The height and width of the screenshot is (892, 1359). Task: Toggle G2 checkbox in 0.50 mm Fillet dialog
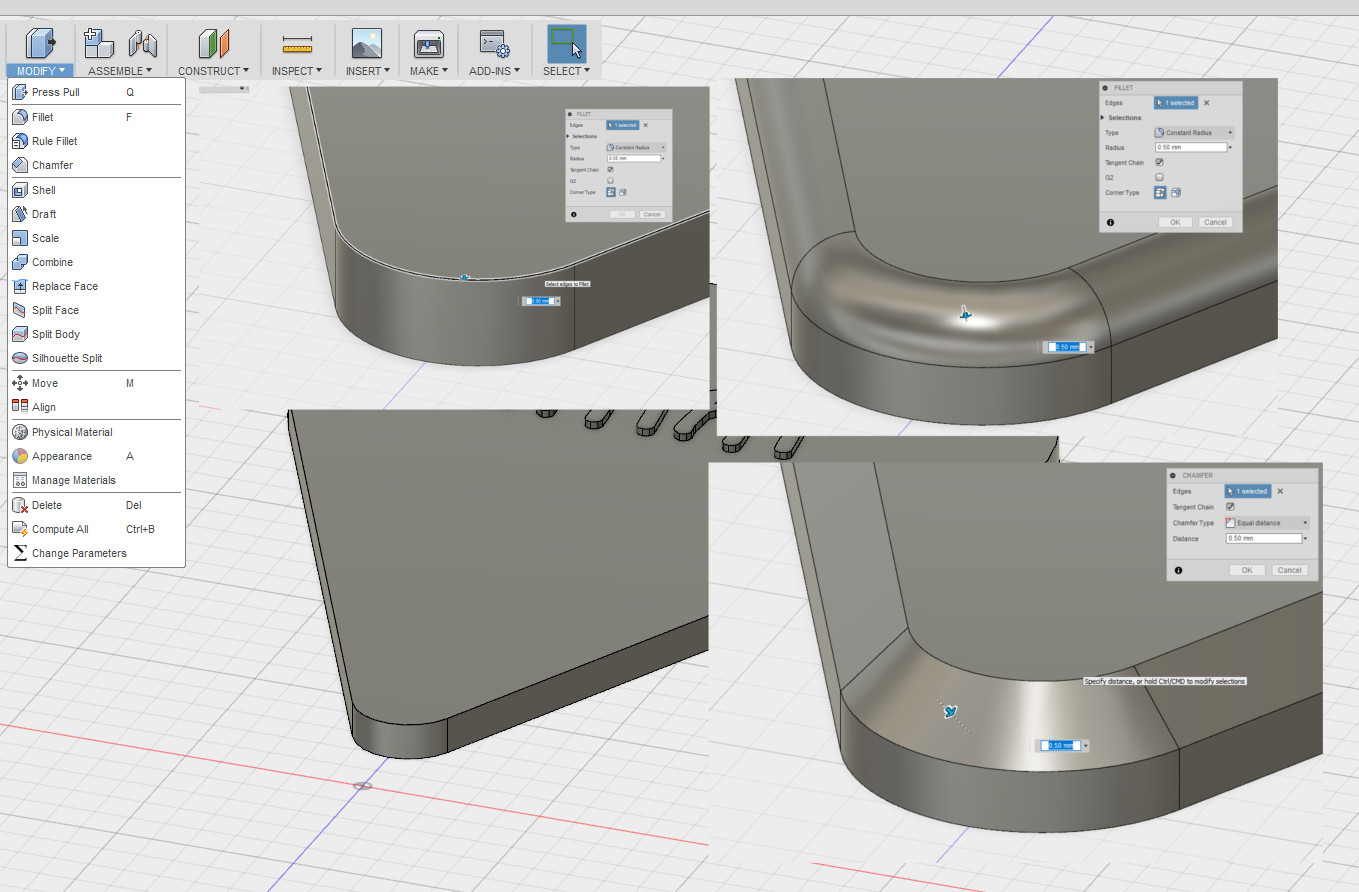coord(1159,177)
